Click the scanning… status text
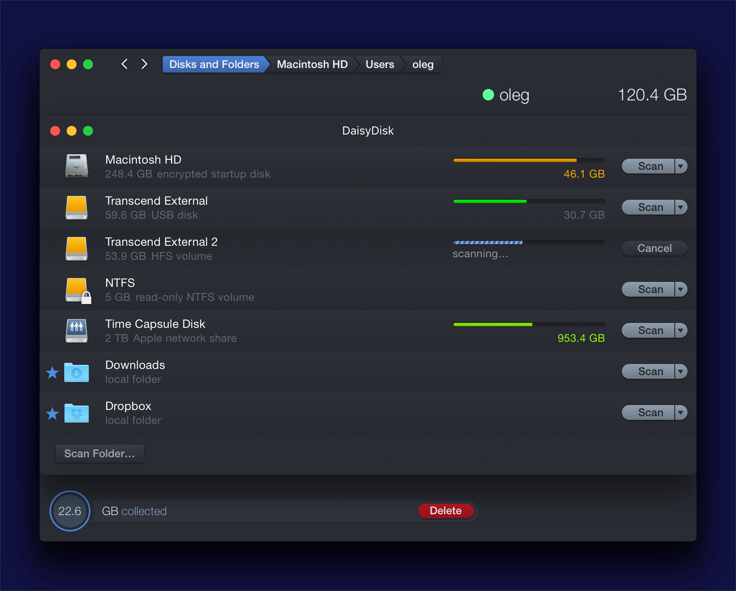Viewport: 736px width, 591px height. (x=480, y=254)
